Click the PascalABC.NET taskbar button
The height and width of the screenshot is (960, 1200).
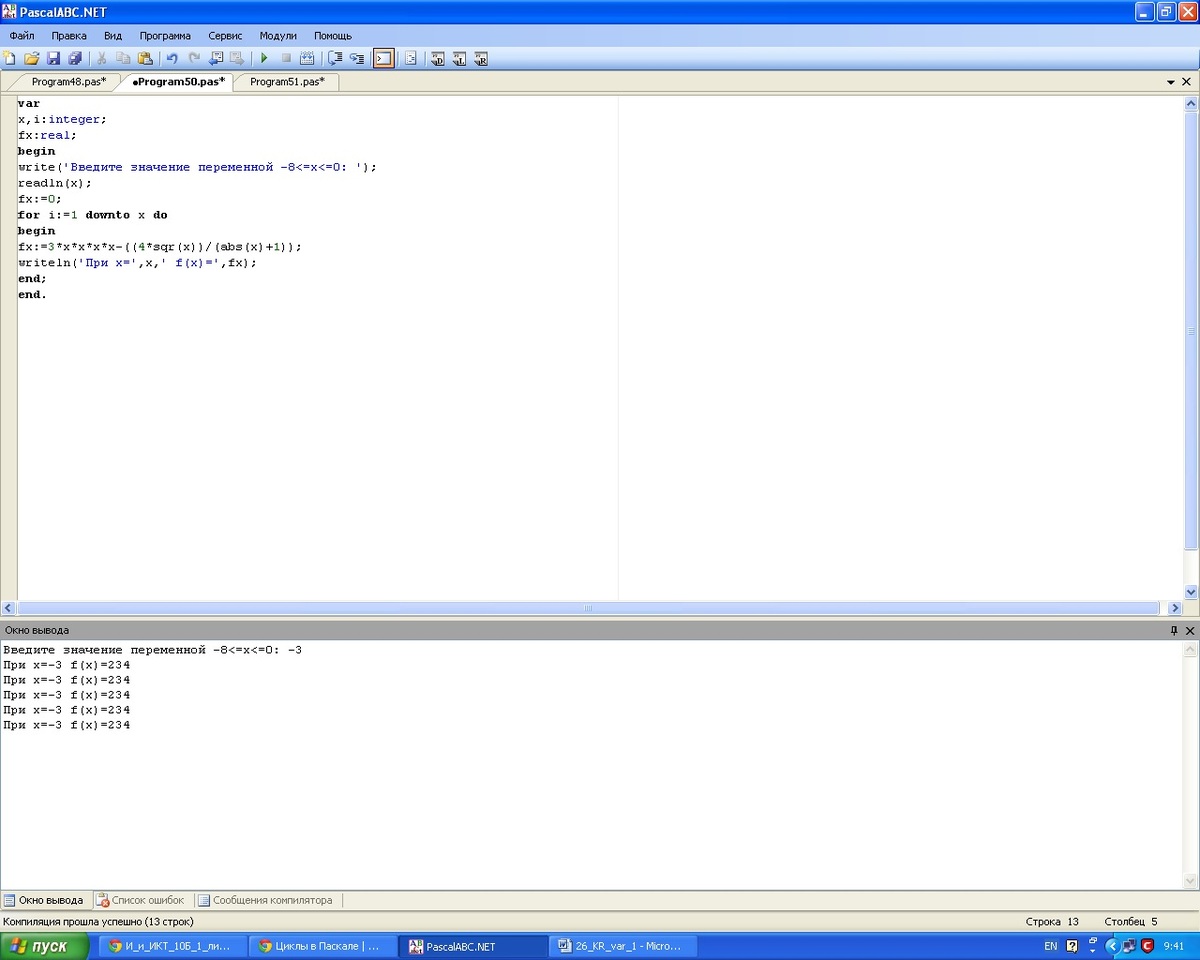click(x=471, y=946)
